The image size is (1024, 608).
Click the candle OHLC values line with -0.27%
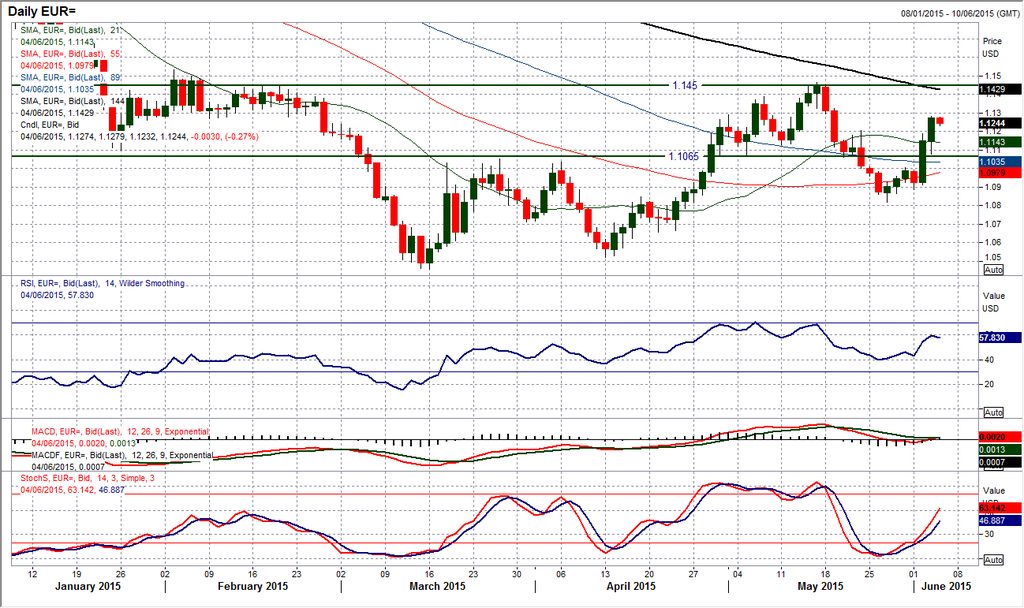click(x=139, y=136)
